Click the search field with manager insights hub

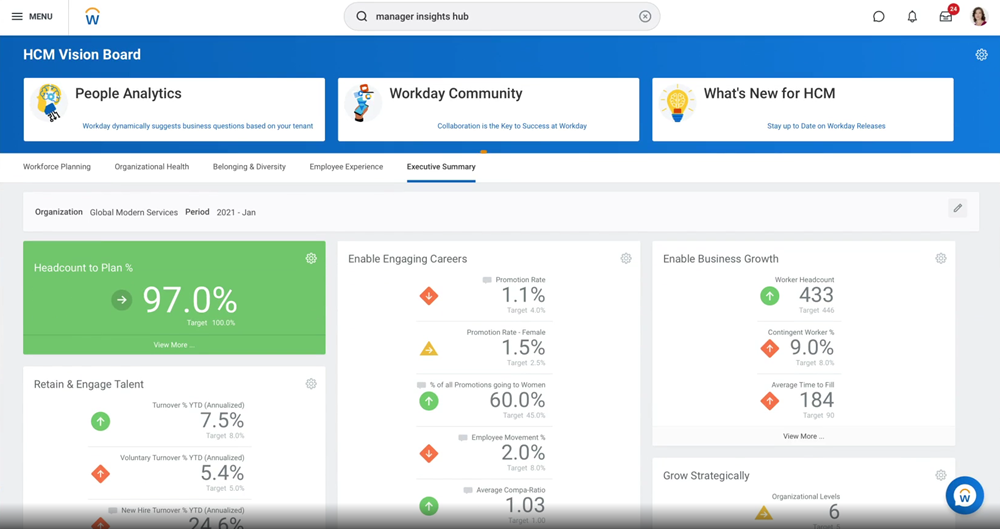coord(502,17)
